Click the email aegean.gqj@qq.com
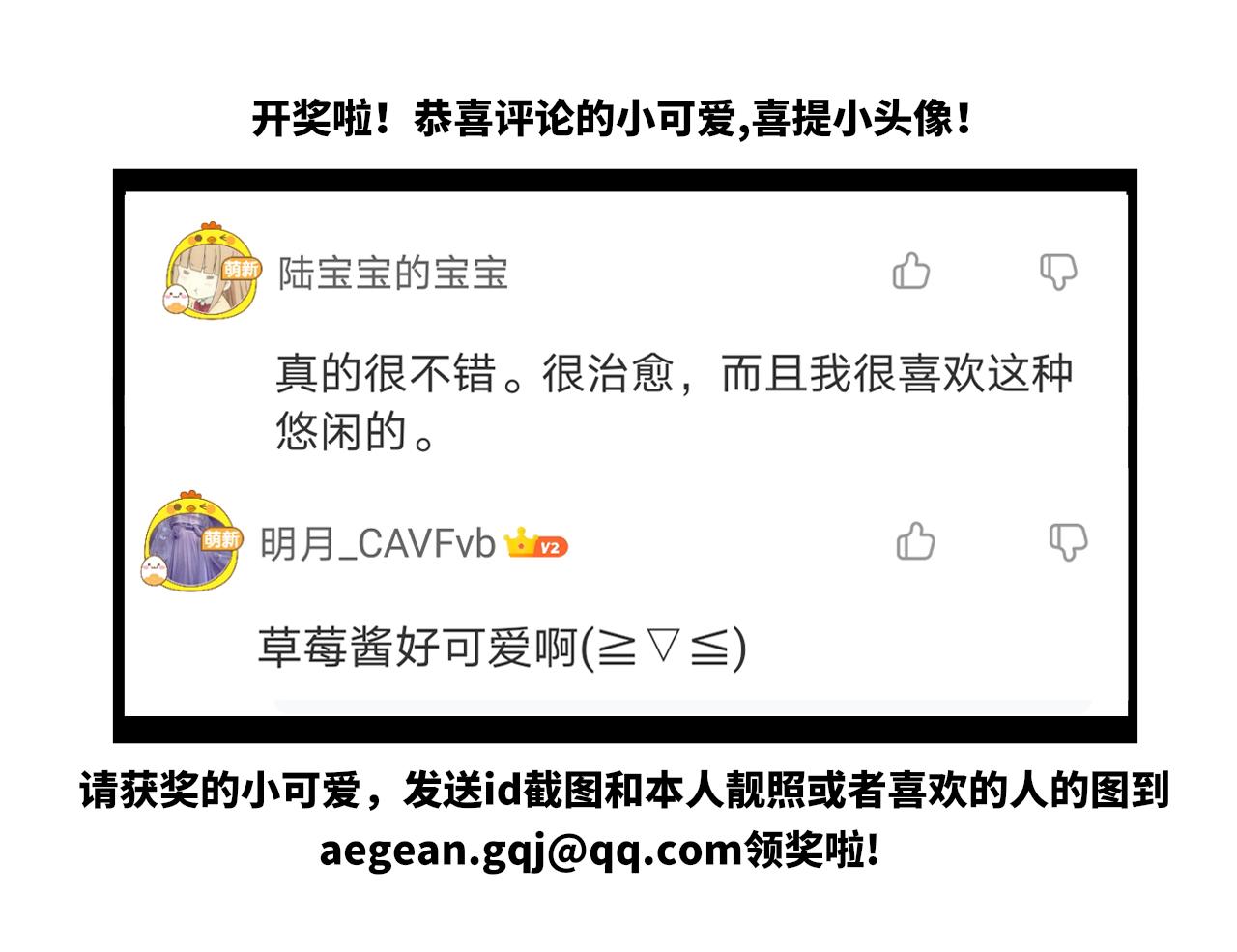Screen dimensions: 1237x952 pos(531,851)
